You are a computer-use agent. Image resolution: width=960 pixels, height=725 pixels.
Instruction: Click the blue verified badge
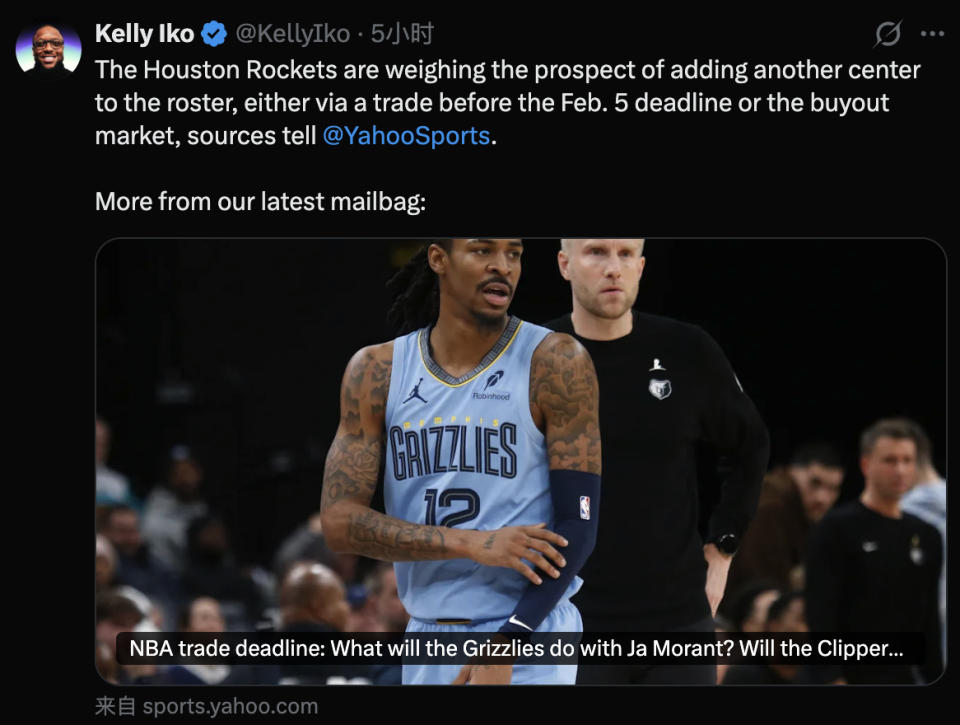pos(214,34)
